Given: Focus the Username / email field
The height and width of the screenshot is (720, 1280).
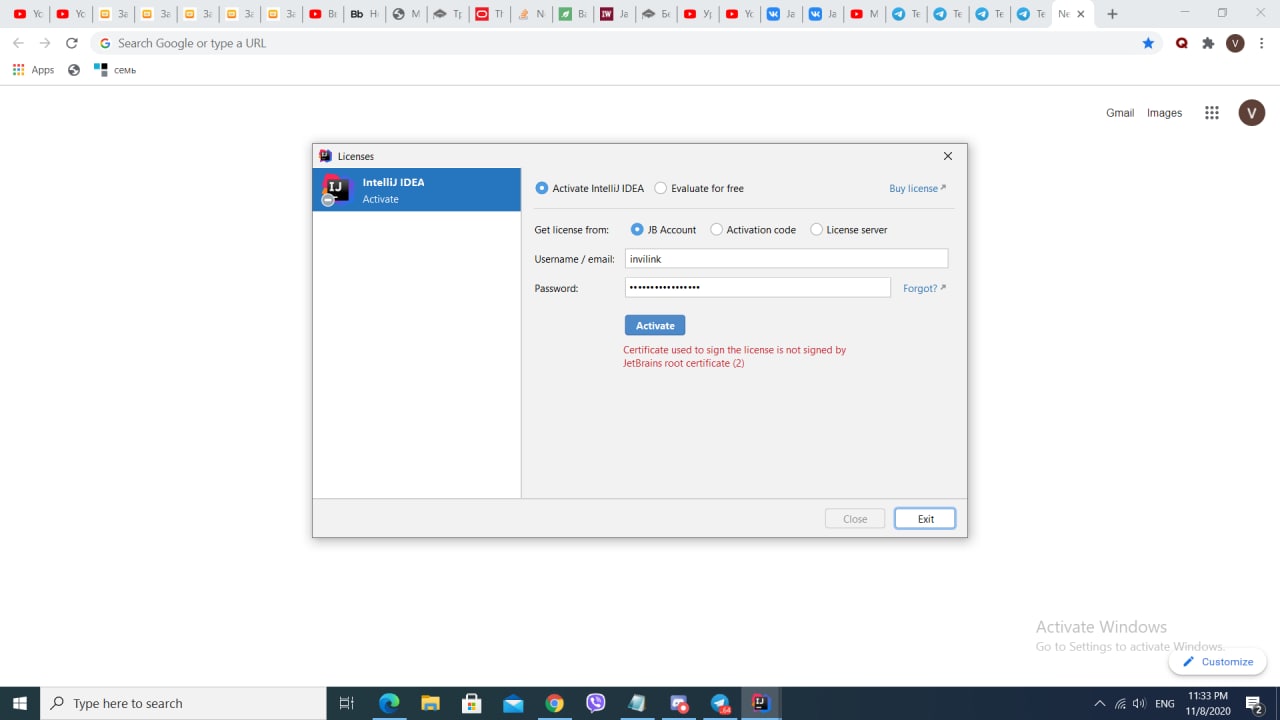Looking at the screenshot, I should [786, 259].
